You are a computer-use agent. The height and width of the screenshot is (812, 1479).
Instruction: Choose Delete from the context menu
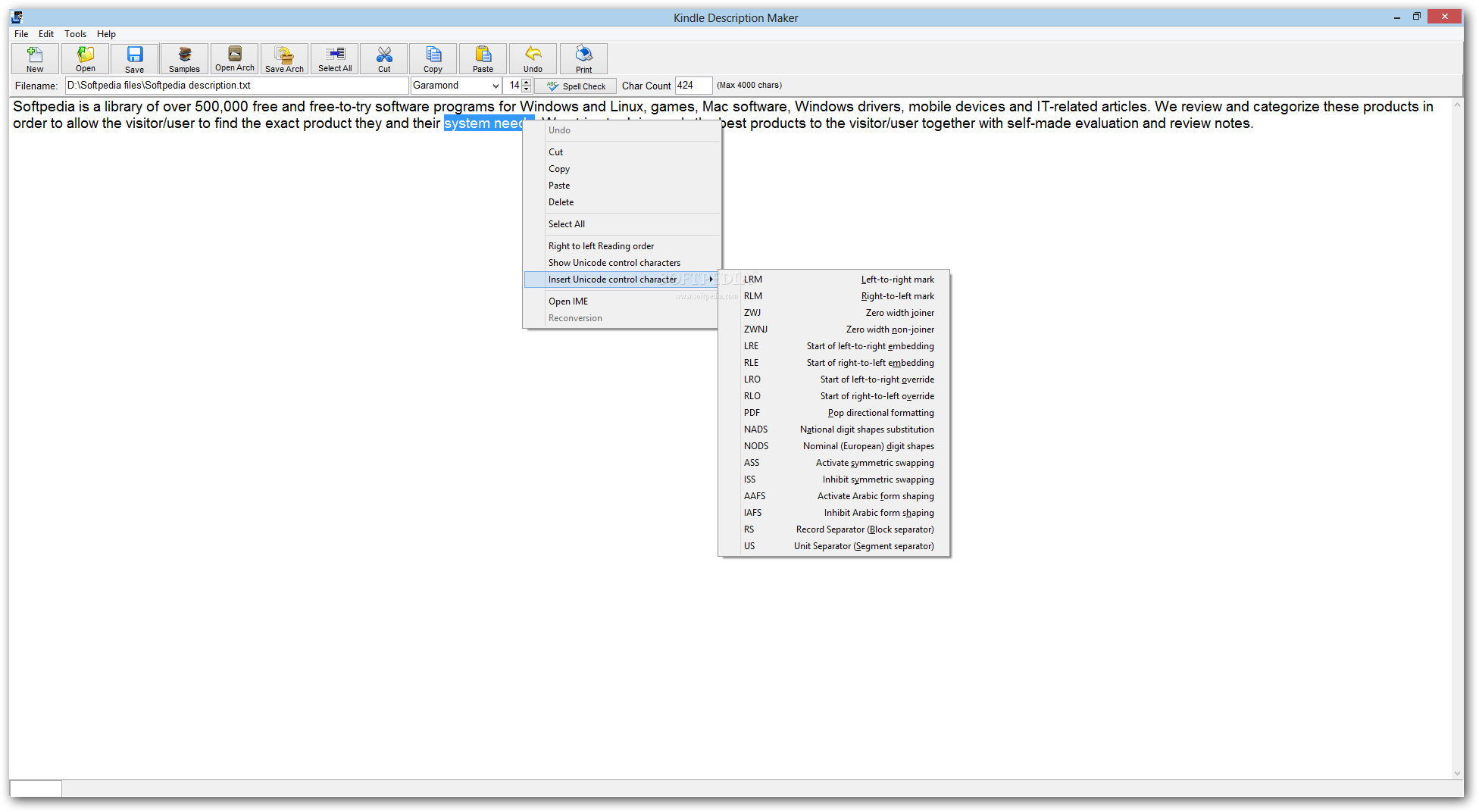tap(621, 202)
